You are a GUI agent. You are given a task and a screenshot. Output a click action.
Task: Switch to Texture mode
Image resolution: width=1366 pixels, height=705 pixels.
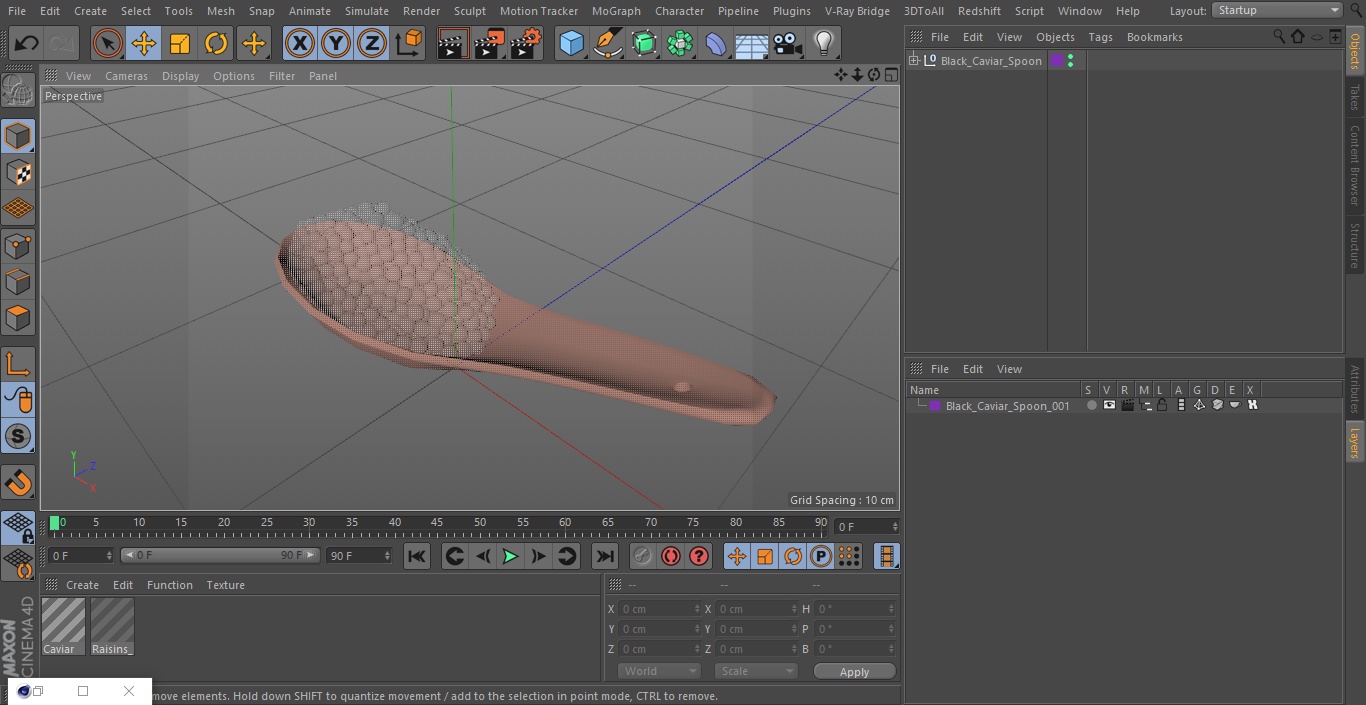click(18, 172)
